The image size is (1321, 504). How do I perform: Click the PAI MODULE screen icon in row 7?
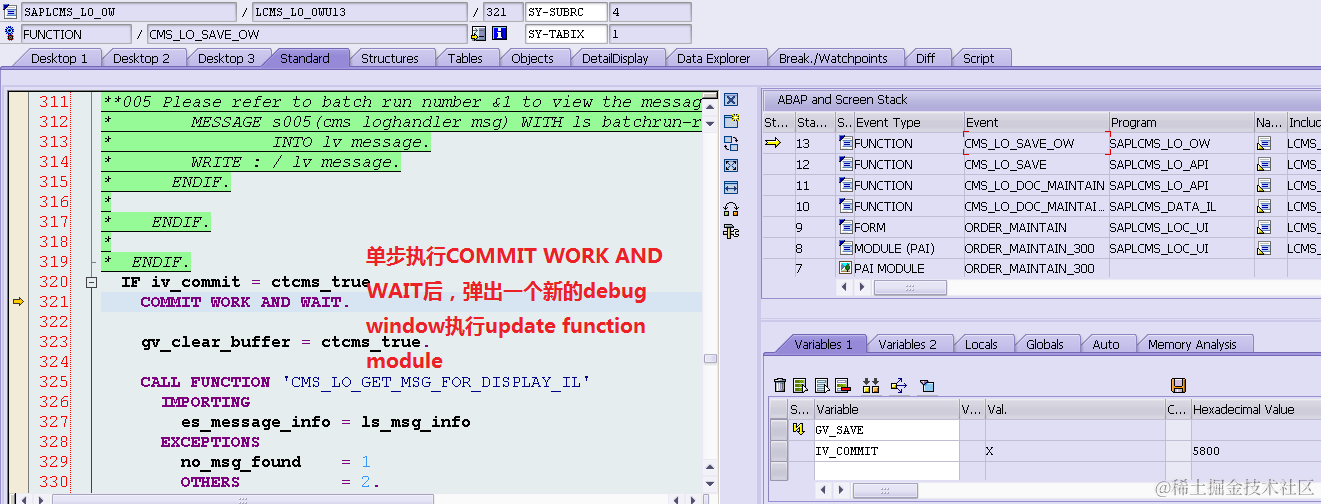click(845, 268)
